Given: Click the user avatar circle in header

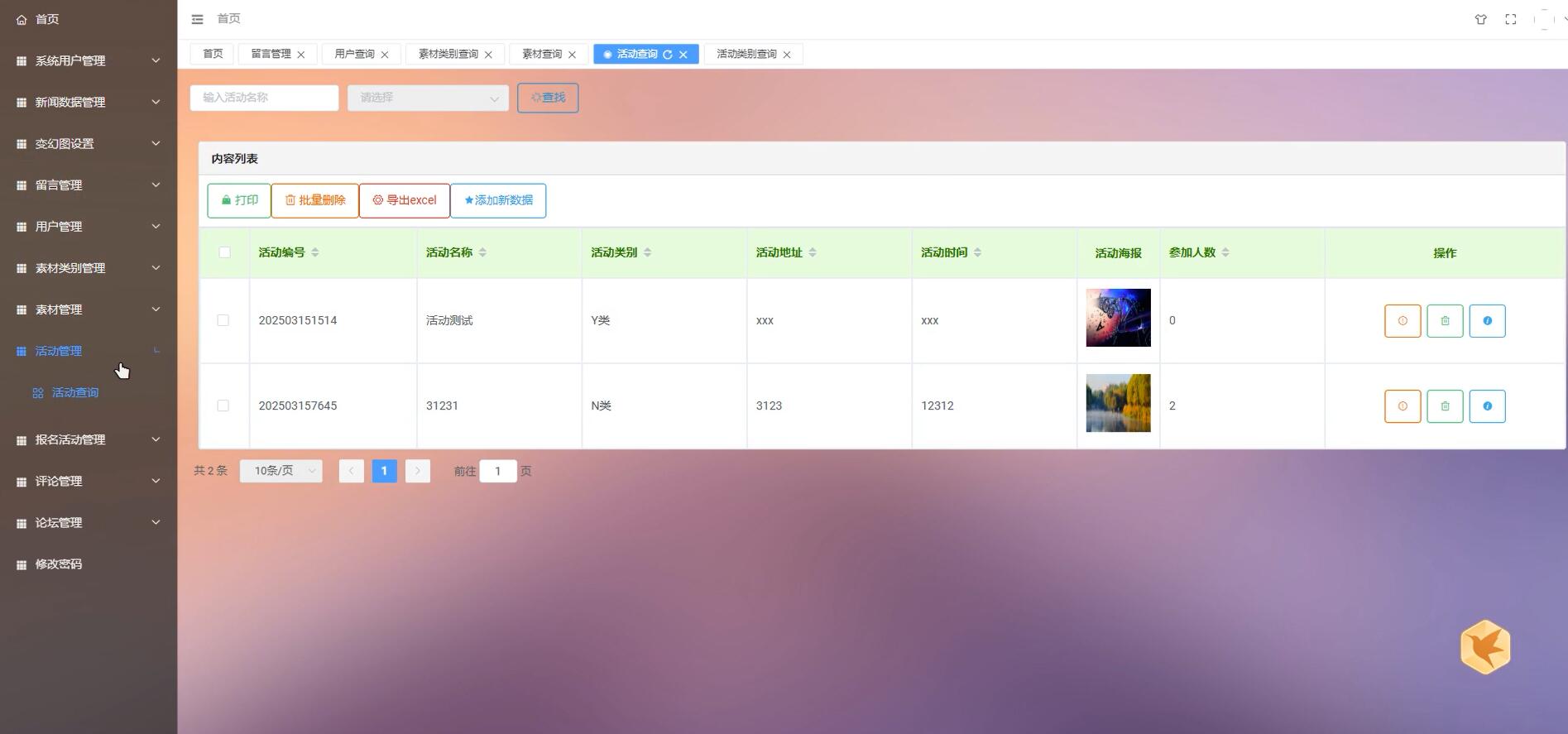Looking at the screenshot, I should click(x=1544, y=19).
